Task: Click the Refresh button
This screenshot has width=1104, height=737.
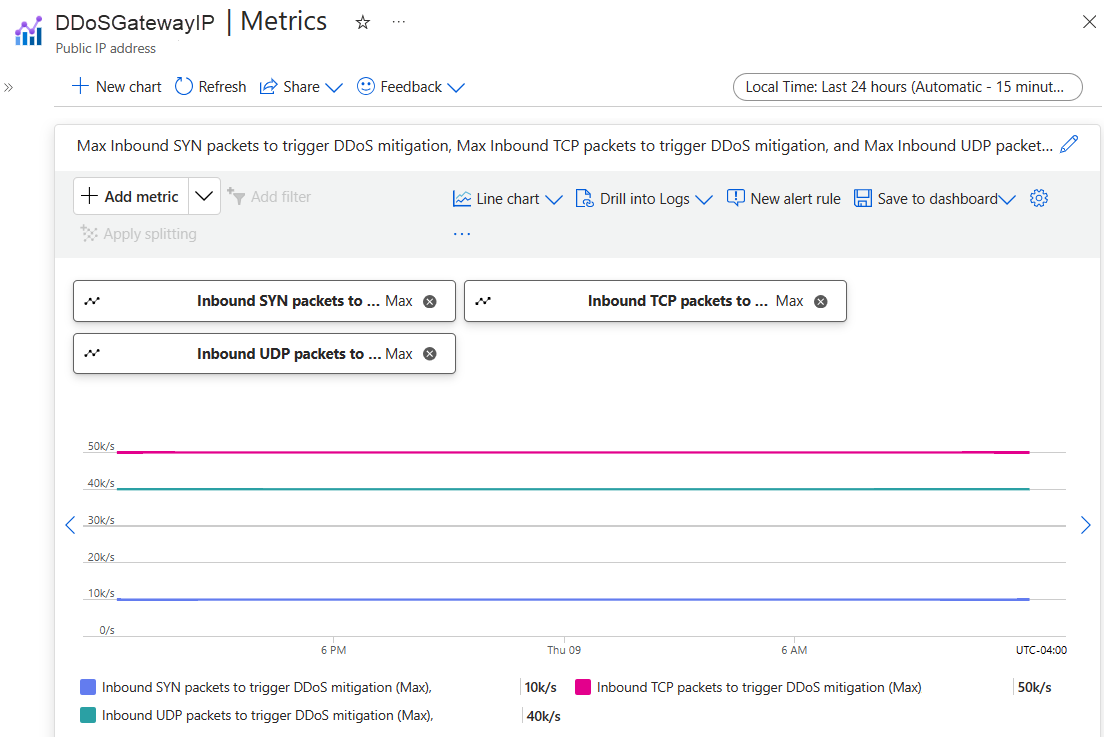Action: click(210, 87)
